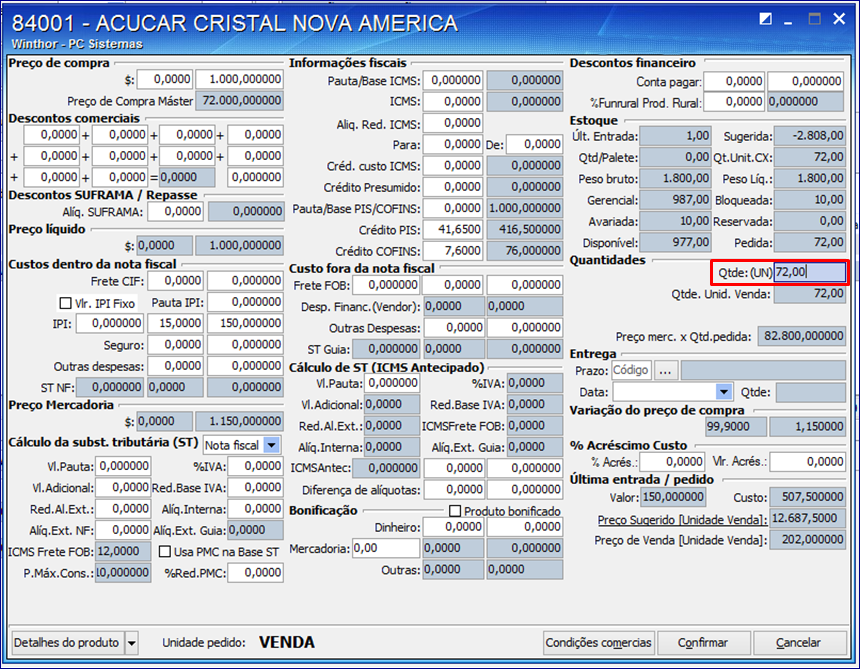The width and height of the screenshot is (860, 669).
Task: Click the restore-down icon in the title bar
Action: point(765,20)
